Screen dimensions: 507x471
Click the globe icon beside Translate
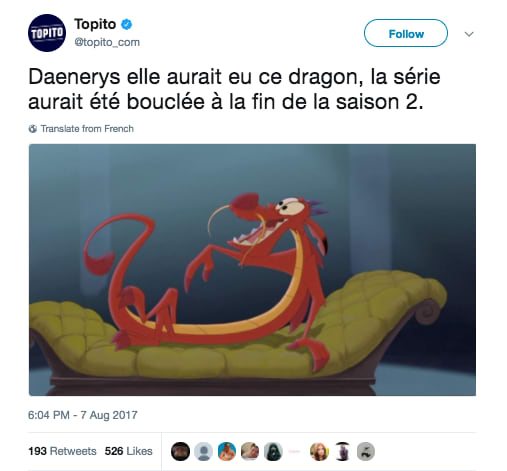[33, 129]
